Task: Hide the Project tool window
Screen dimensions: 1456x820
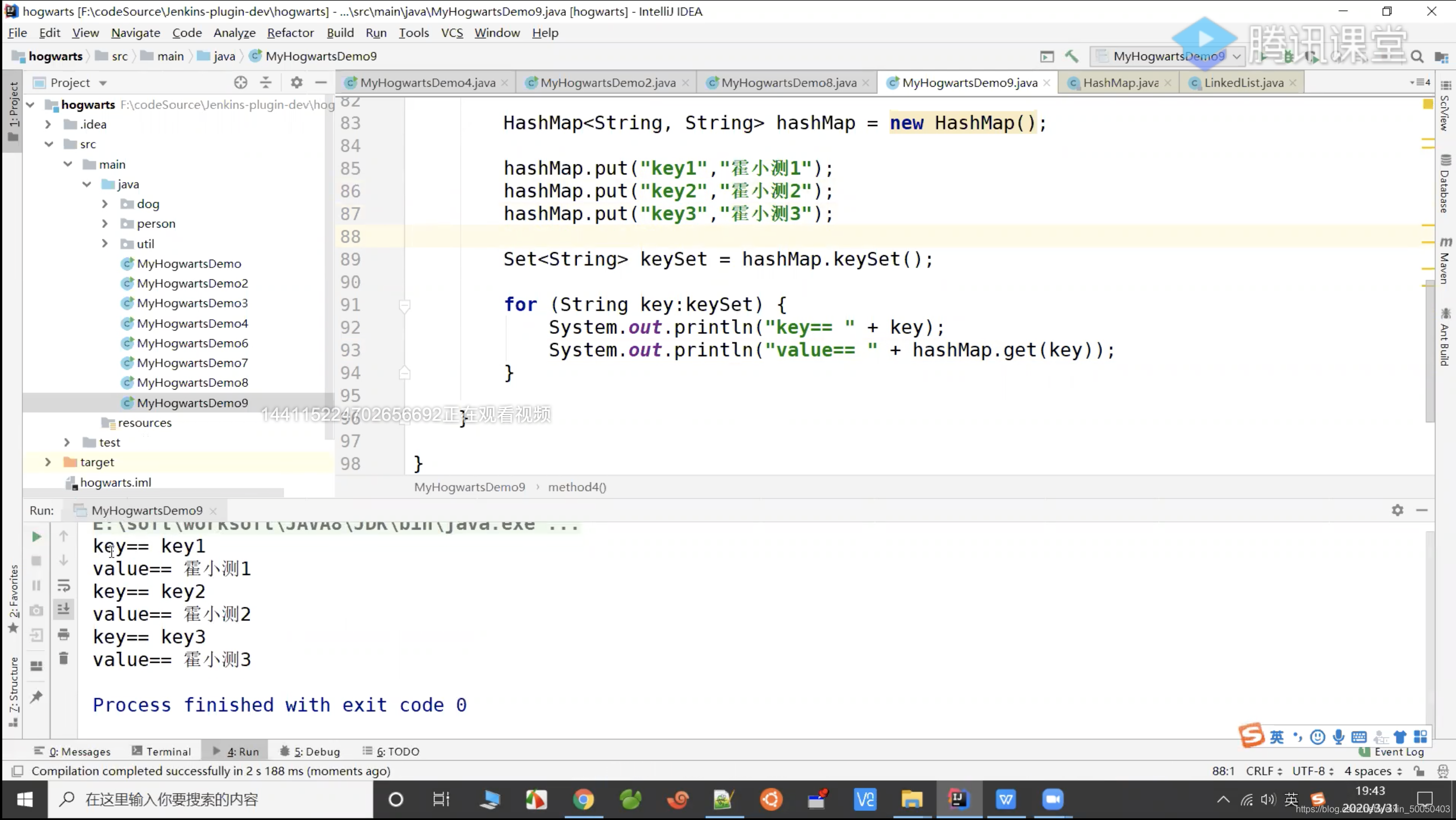Action: coord(321,82)
